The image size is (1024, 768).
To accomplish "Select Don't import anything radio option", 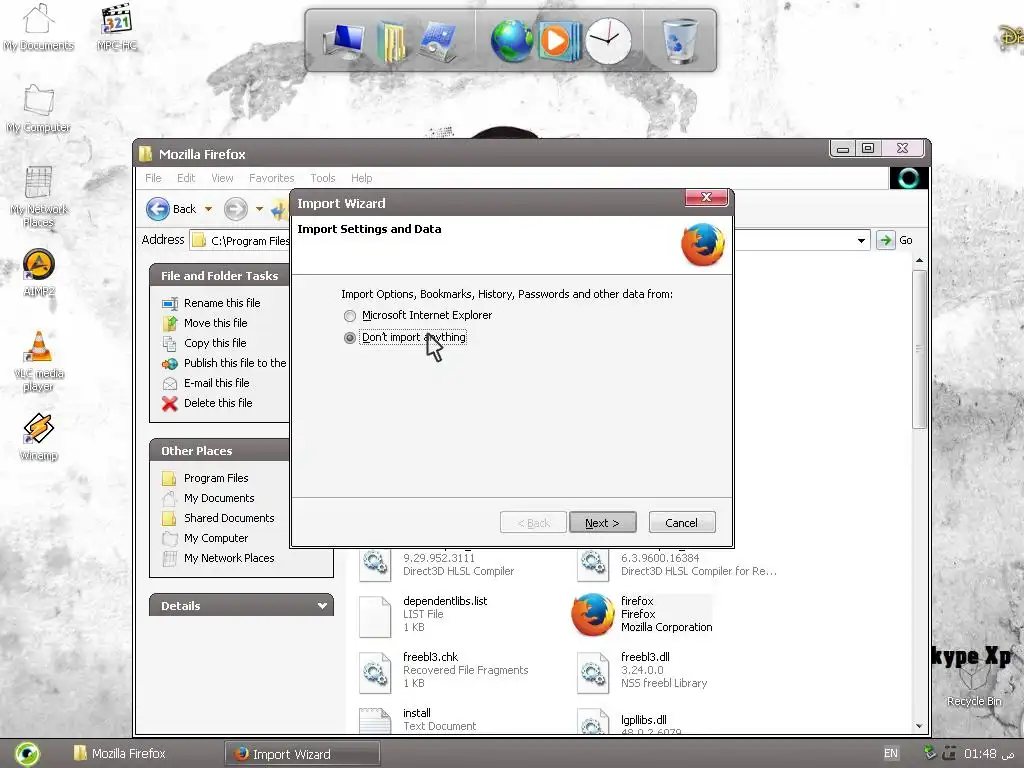I will (x=349, y=338).
